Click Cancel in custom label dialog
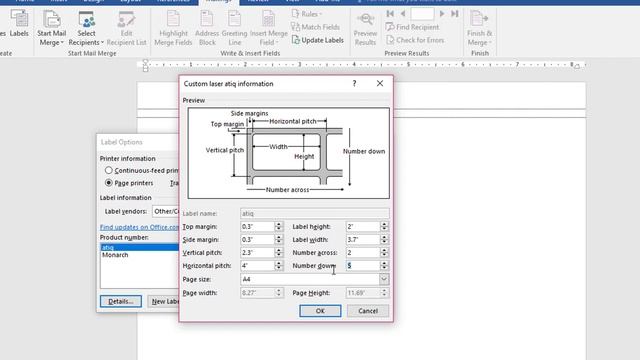 click(368, 311)
